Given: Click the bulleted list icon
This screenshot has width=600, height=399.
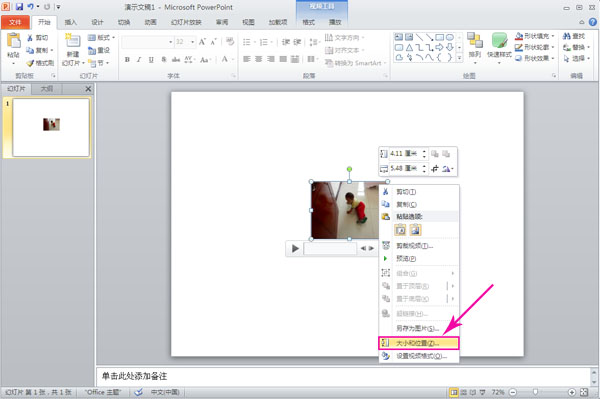Looking at the screenshot, I should (x=248, y=42).
